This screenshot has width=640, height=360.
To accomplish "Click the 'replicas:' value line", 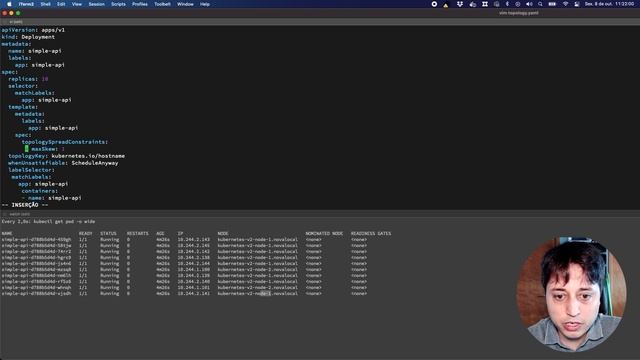I will 28,79.
